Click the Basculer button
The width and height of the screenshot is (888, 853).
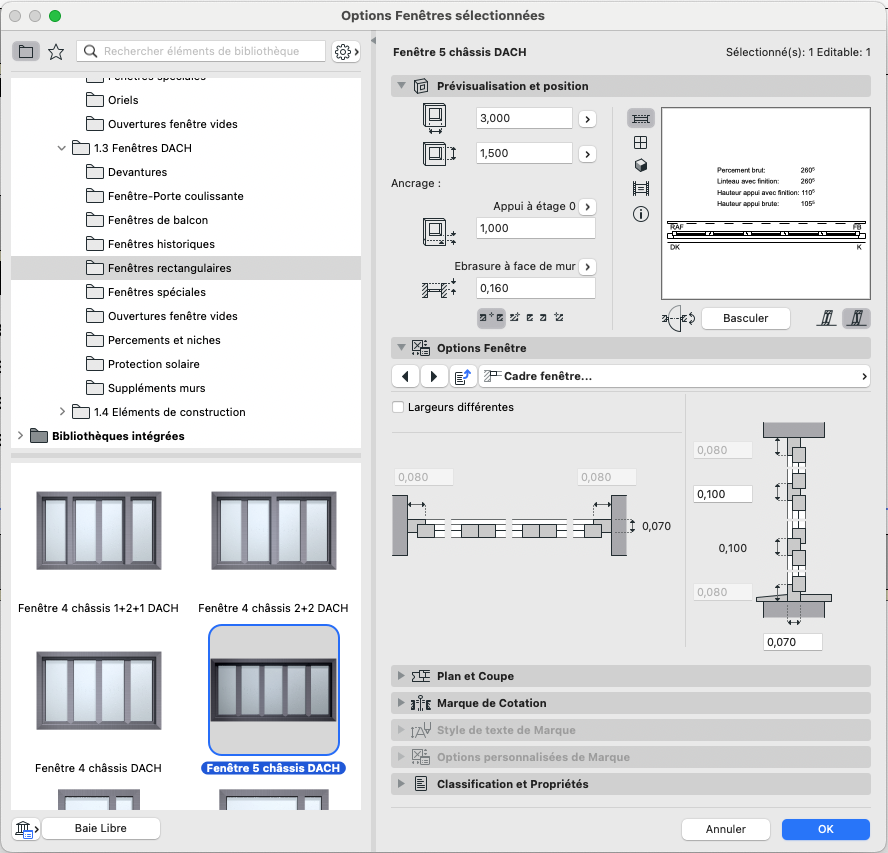point(745,318)
